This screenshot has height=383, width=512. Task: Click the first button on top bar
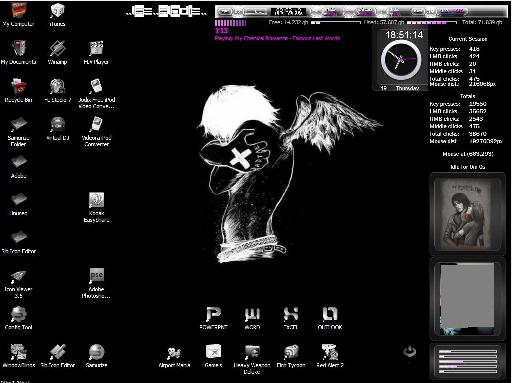click(225, 12)
